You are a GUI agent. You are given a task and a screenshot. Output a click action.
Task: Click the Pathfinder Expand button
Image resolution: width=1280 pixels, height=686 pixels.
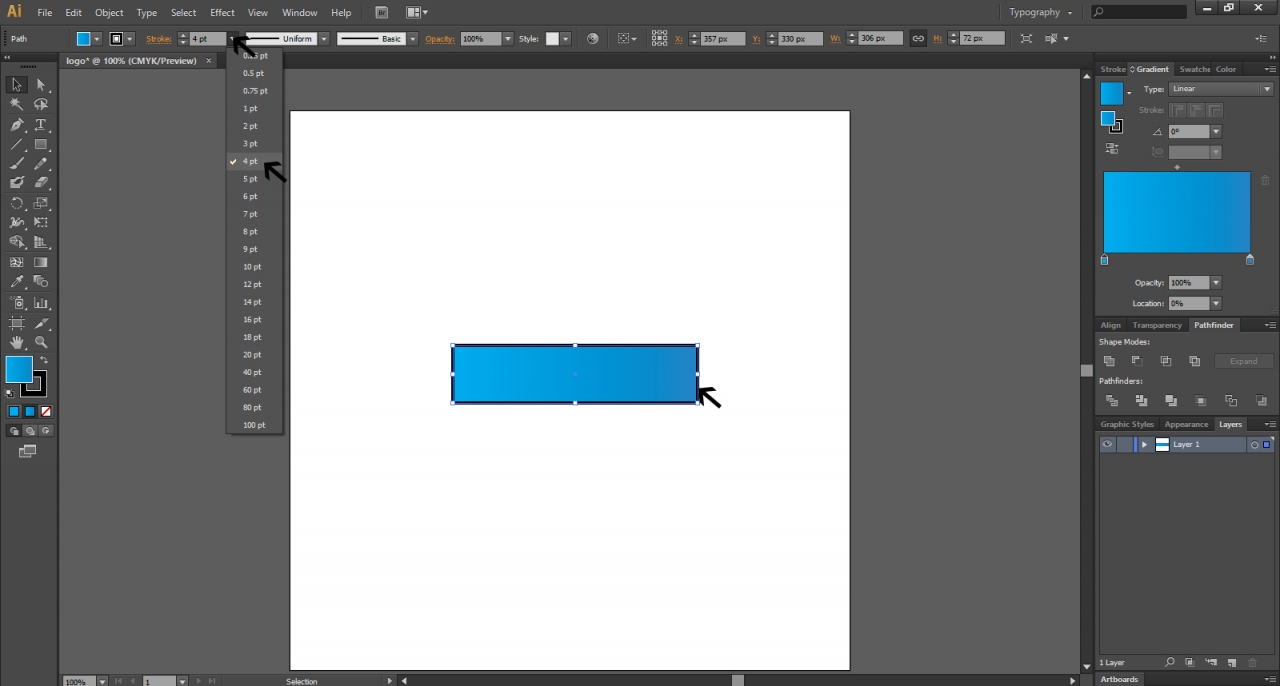pyautogui.click(x=1244, y=361)
